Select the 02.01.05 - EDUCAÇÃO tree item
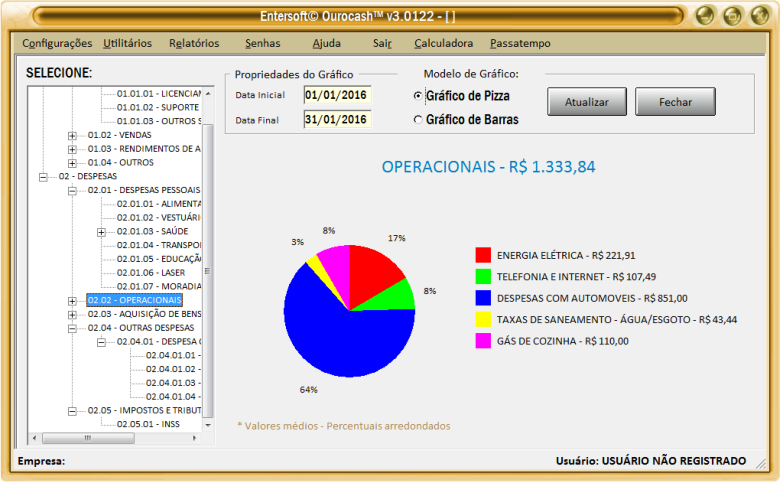Viewport: 781px width, 483px height. click(x=159, y=259)
